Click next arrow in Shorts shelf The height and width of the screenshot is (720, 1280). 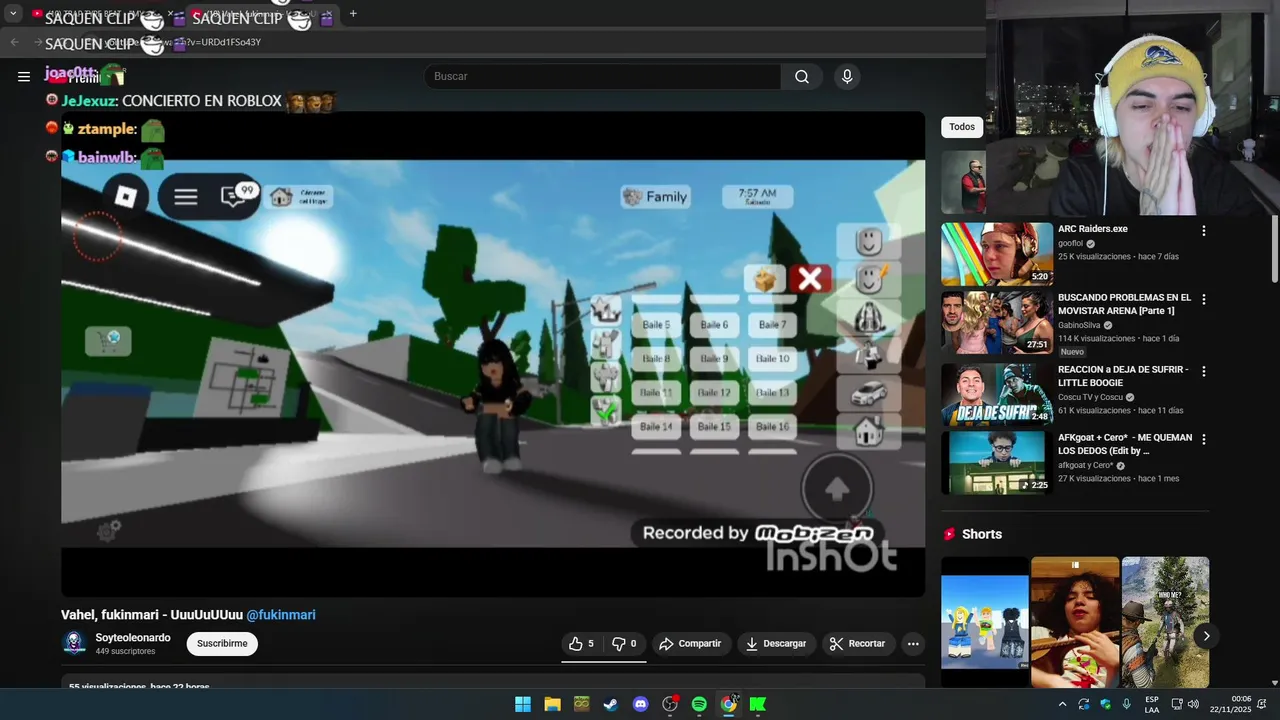[x=1207, y=636]
